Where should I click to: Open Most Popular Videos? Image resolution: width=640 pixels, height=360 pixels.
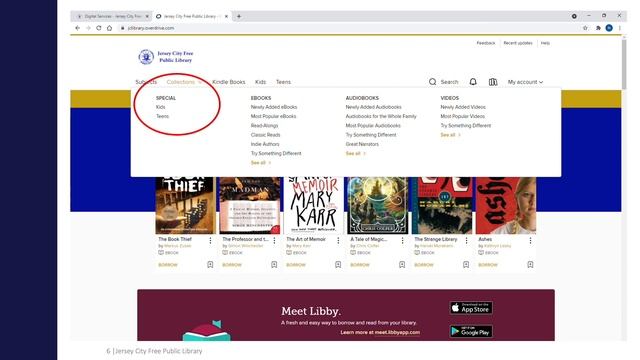(462, 116)
